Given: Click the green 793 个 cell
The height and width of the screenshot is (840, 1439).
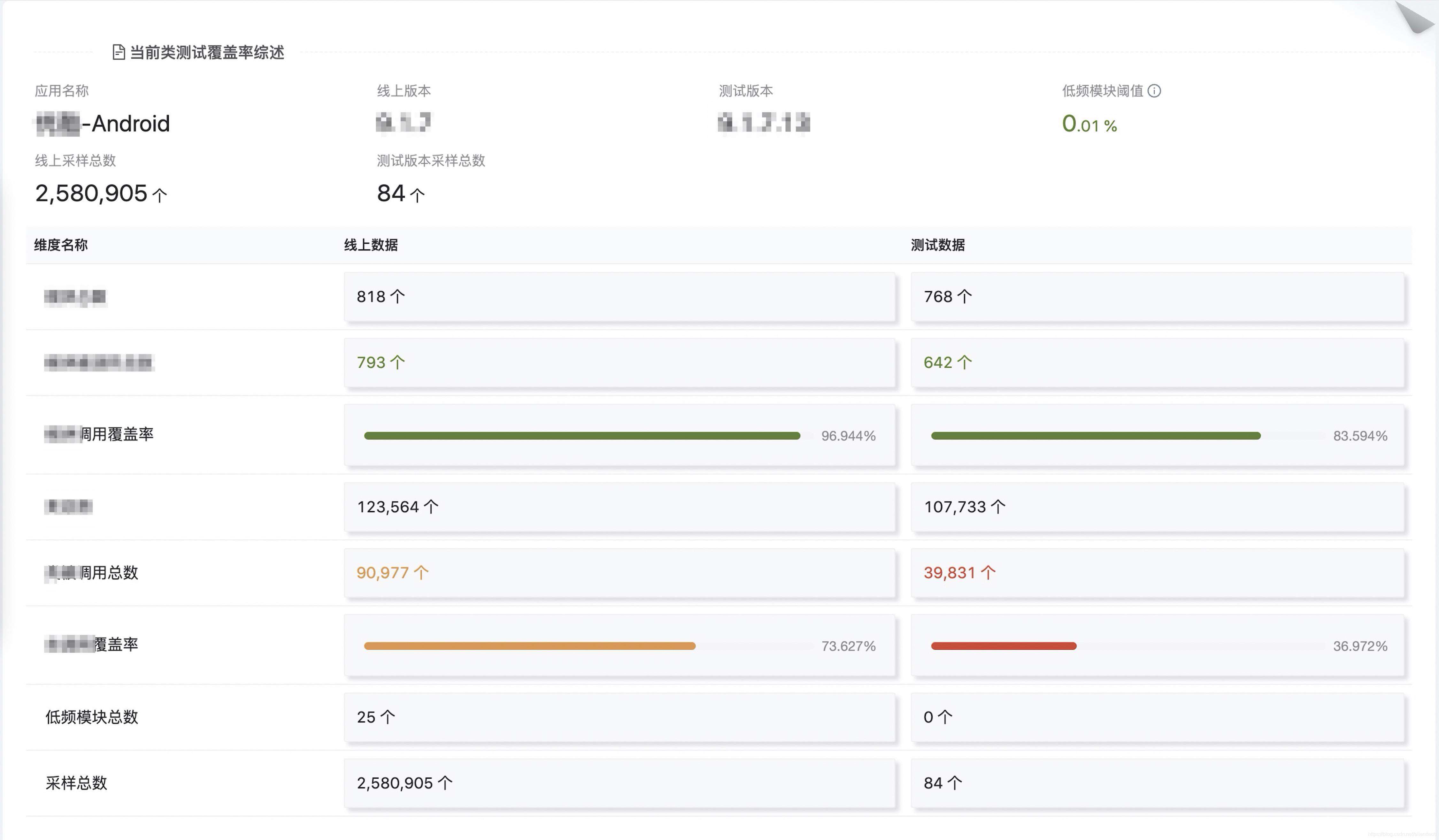Looking at the screenshot, I should pyautogui.click(x=619, y=363).
